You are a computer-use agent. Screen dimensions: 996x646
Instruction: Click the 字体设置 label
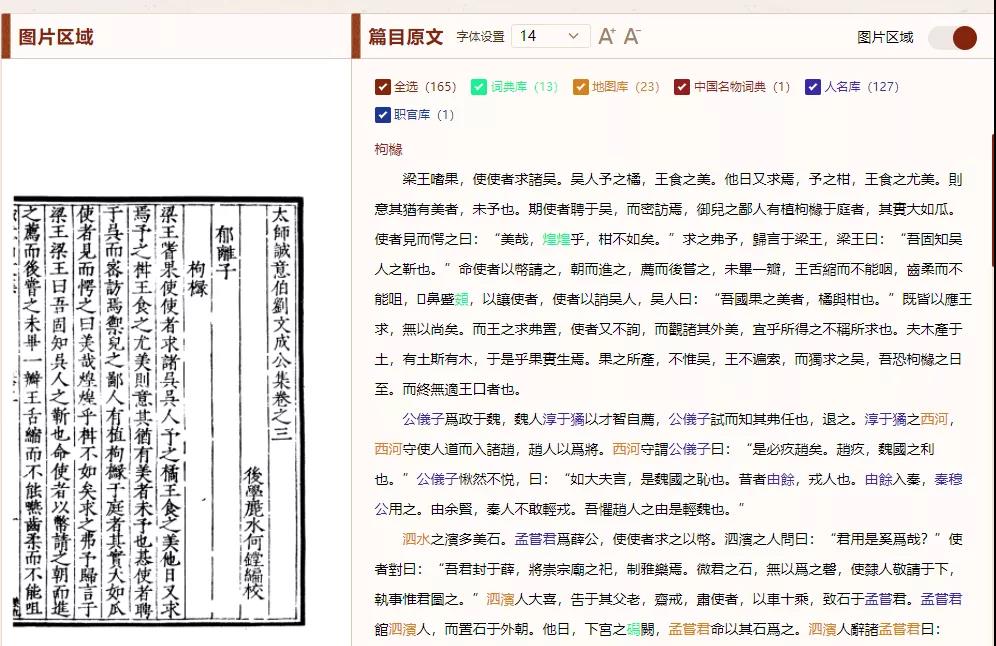pos(480,37)
